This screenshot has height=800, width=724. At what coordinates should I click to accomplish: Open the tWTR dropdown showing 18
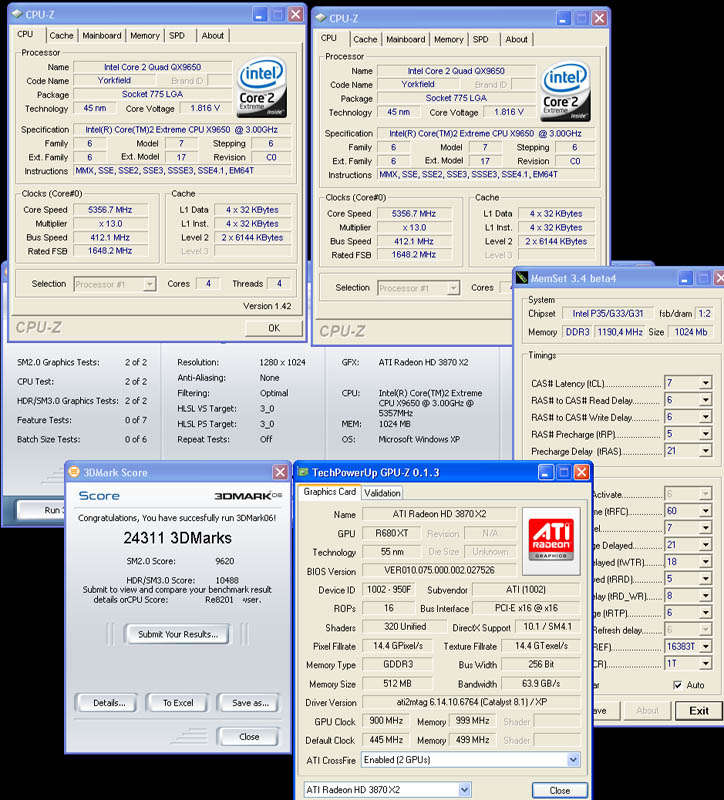coord(706,562)
